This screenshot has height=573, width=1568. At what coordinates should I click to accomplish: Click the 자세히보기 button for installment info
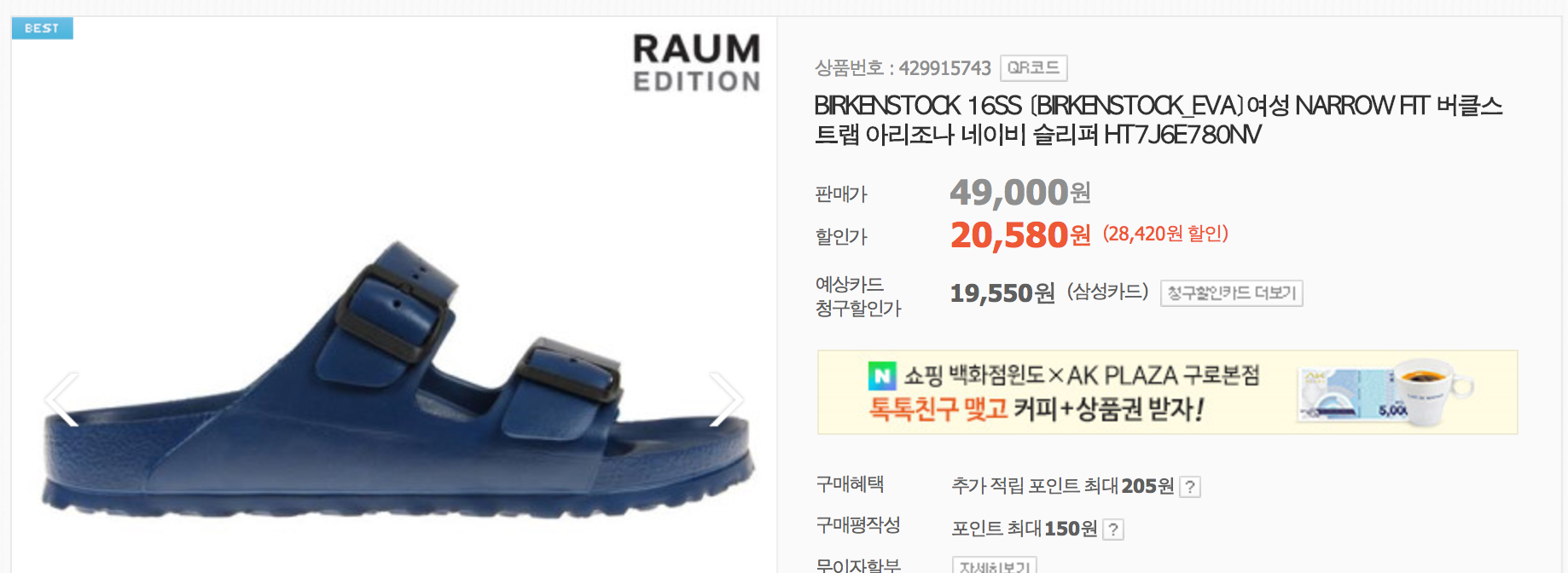994,565
